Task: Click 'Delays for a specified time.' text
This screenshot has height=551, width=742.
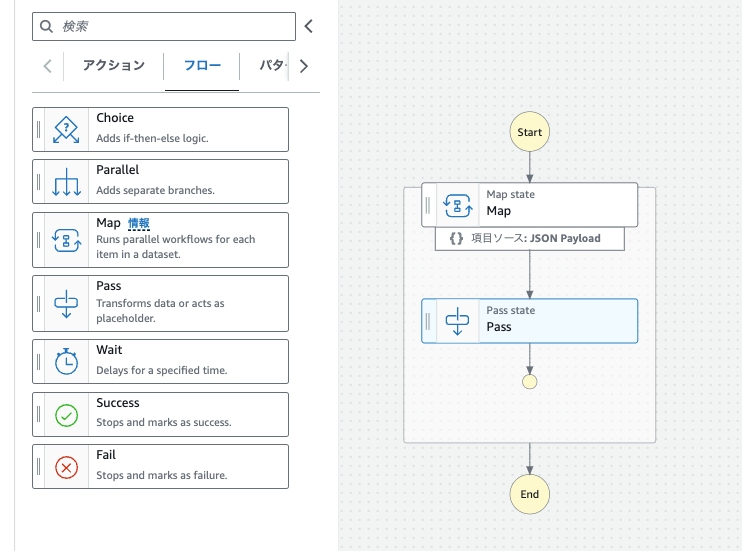Action: pyautogui.click(x=162, y=370)
